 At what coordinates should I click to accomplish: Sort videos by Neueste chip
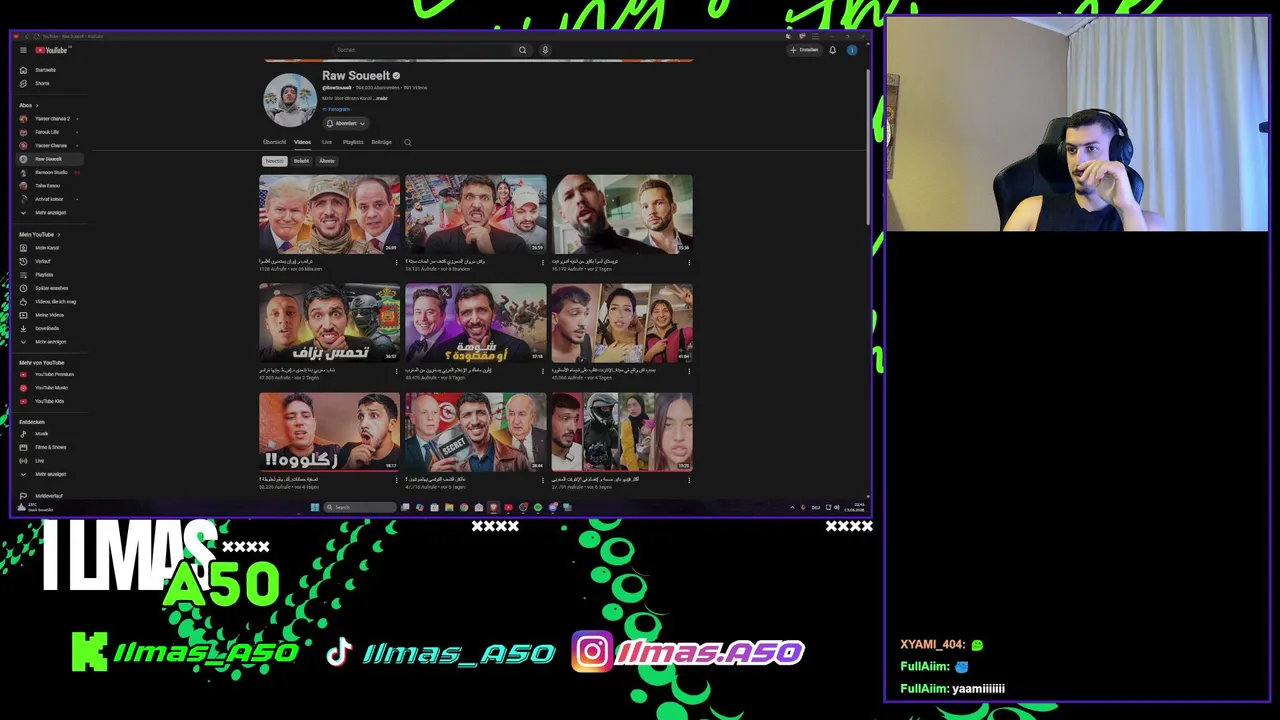coord(274,161)
